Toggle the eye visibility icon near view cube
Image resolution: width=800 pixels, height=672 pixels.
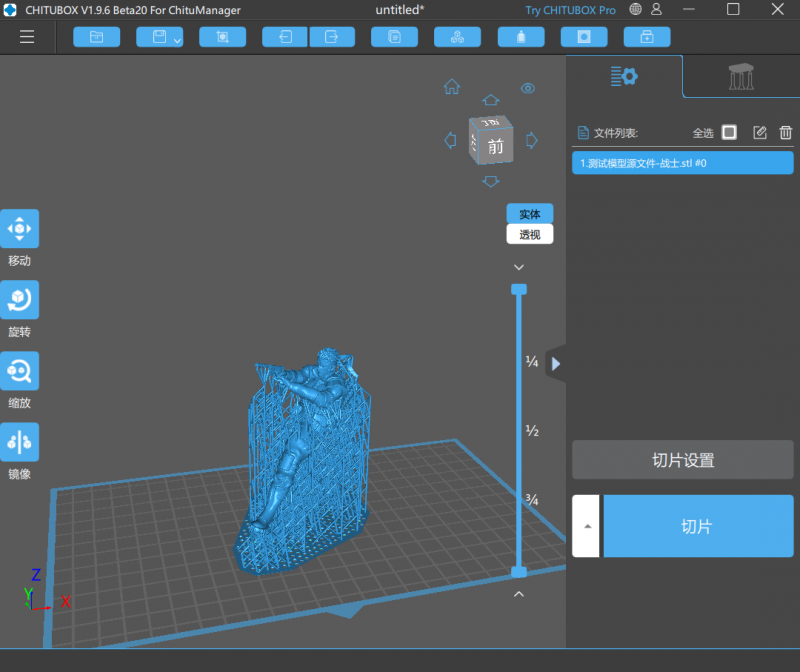pyautogui.click(x=528, y=88)
